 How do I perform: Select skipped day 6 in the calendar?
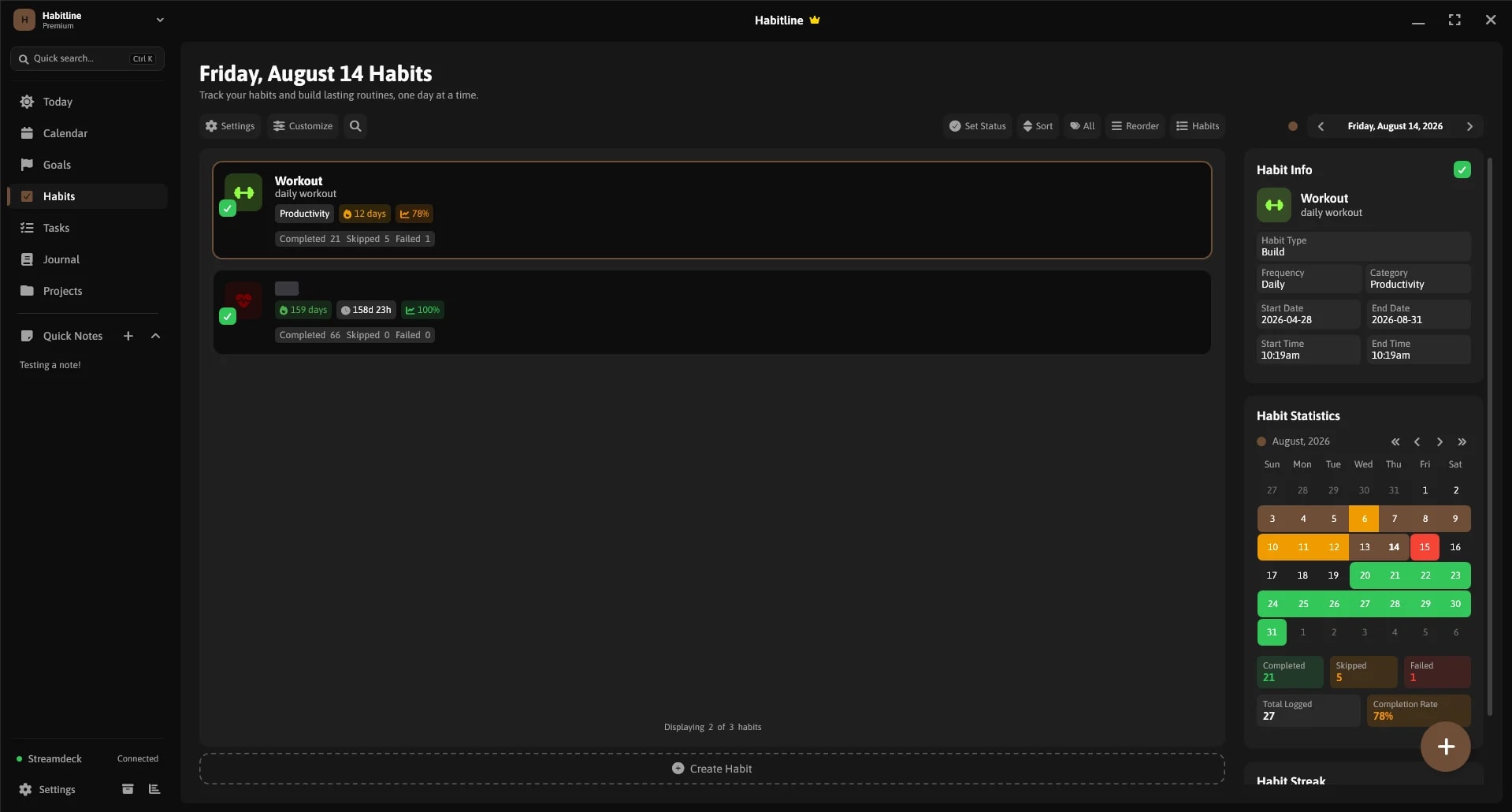tap(1364, 519)
